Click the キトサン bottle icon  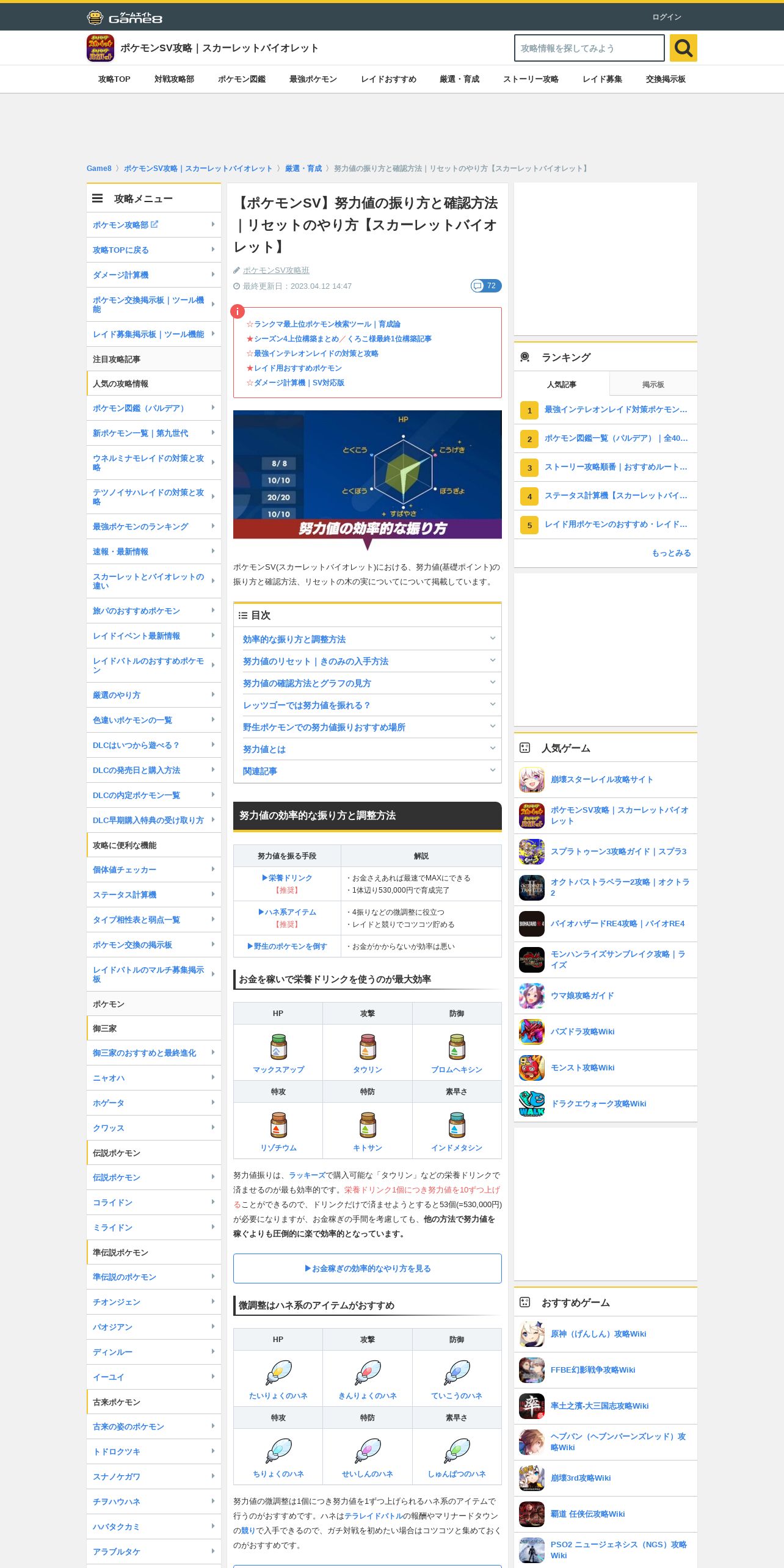[x=368, y=1125]
